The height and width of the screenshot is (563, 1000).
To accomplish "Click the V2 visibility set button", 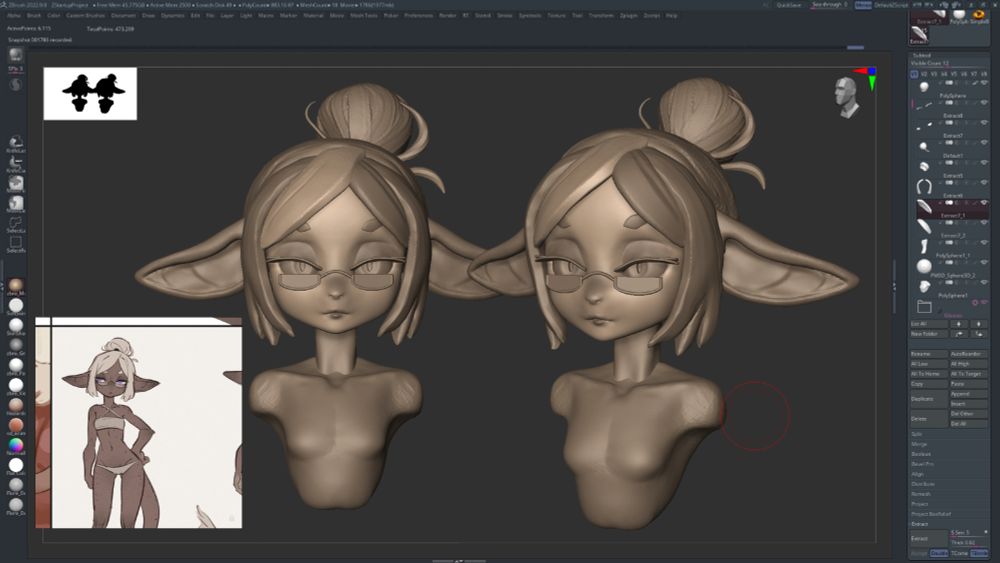I will 924,74.
